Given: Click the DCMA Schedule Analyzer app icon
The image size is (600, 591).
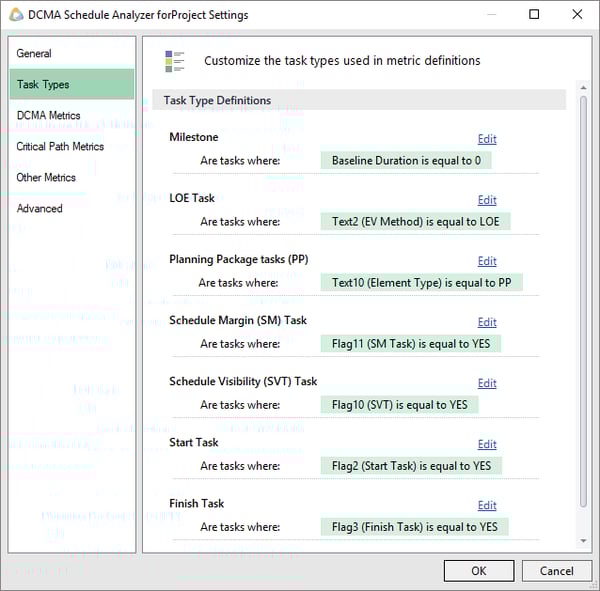Looking at the screenshot, I should coord(16,15).
